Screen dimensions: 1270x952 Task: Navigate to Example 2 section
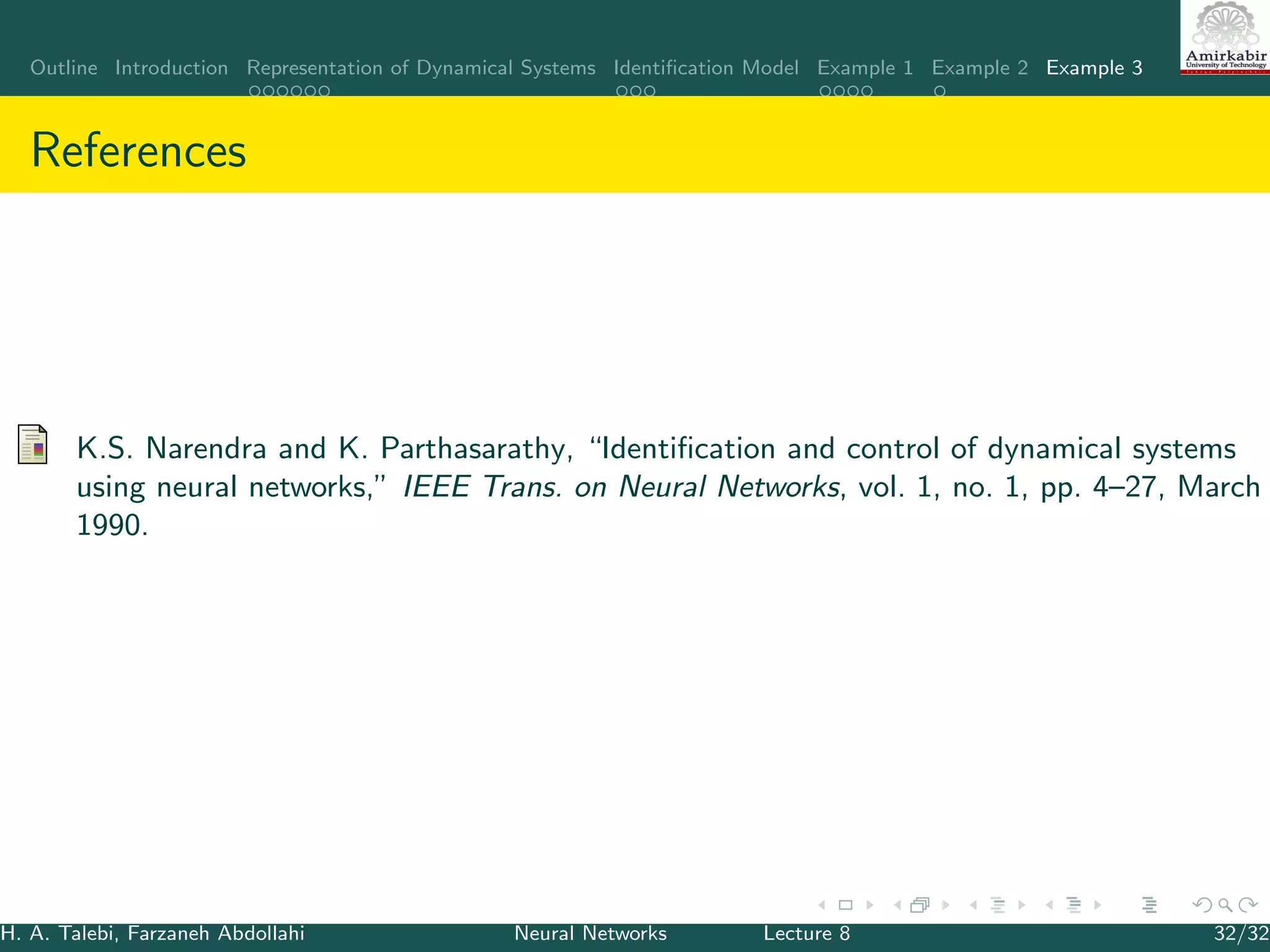point(980,68)
